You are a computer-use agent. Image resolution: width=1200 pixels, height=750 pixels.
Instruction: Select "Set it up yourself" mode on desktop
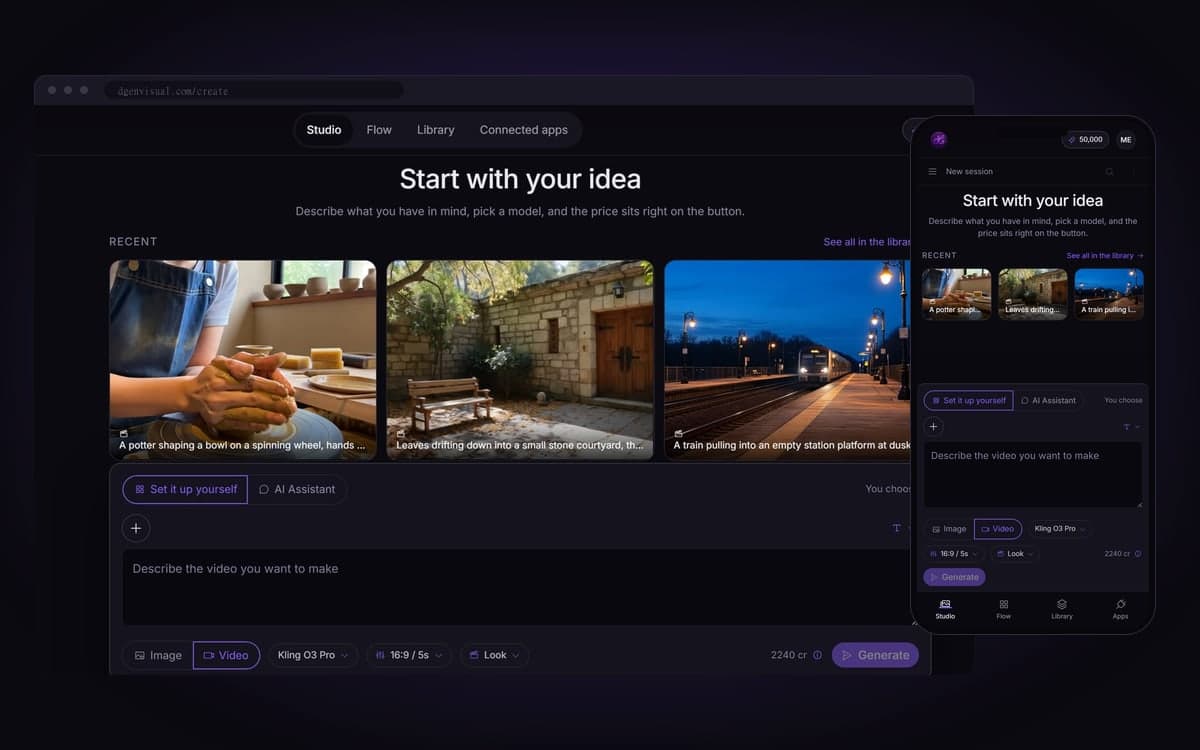[x=185, y=489]
